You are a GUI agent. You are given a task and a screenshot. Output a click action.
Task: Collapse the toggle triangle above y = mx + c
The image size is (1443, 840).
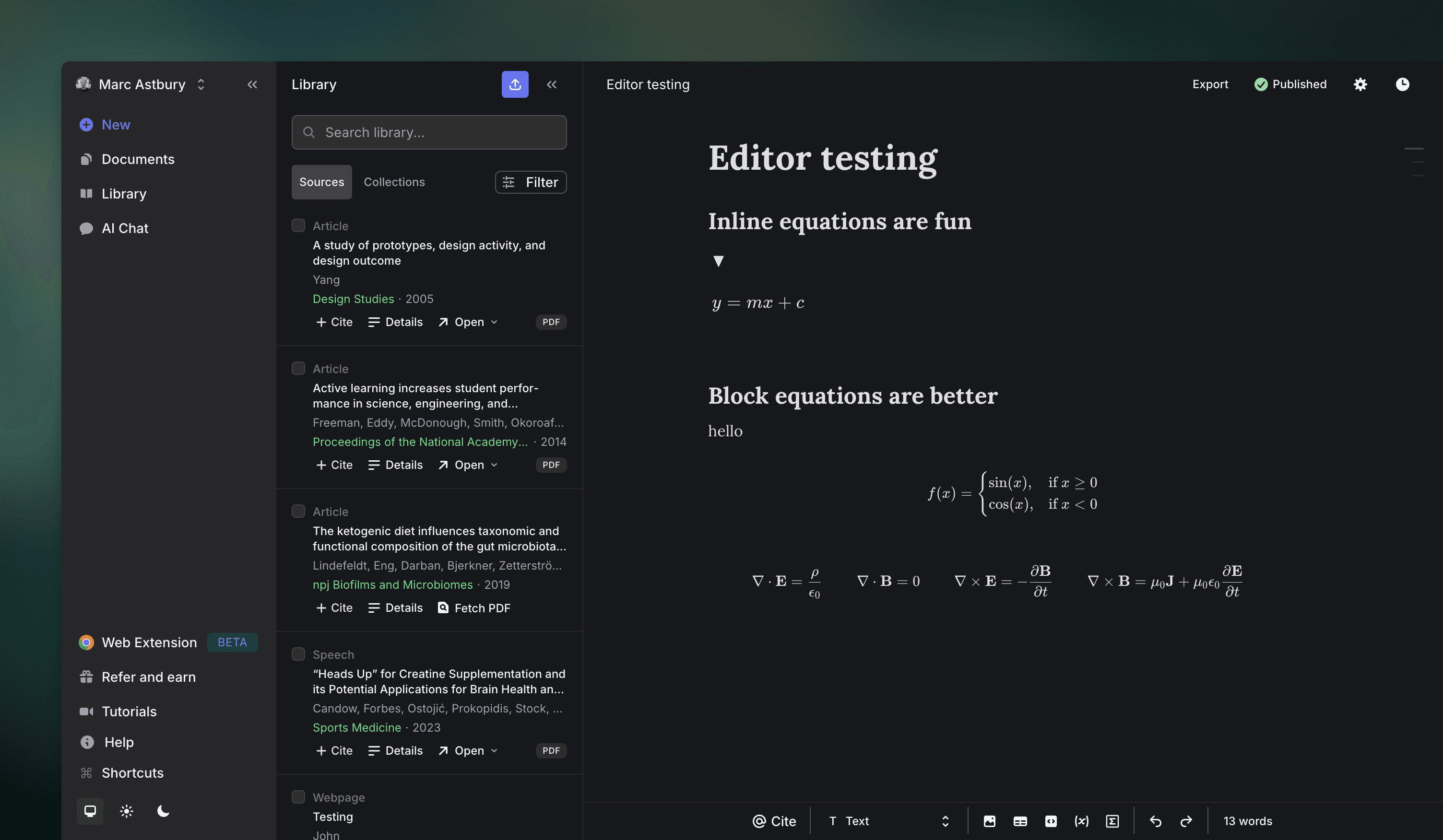[718, 261]
